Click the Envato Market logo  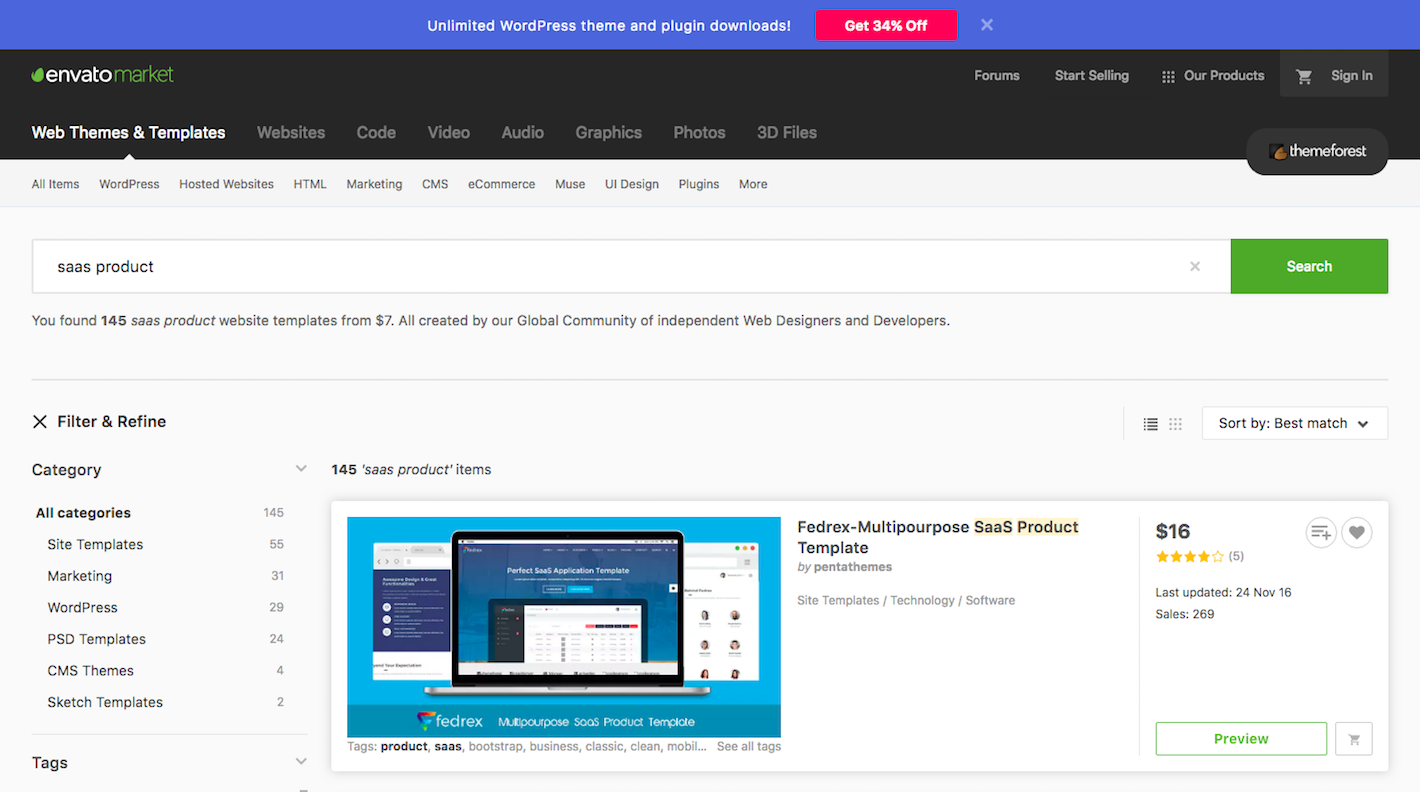click(103, 75)
